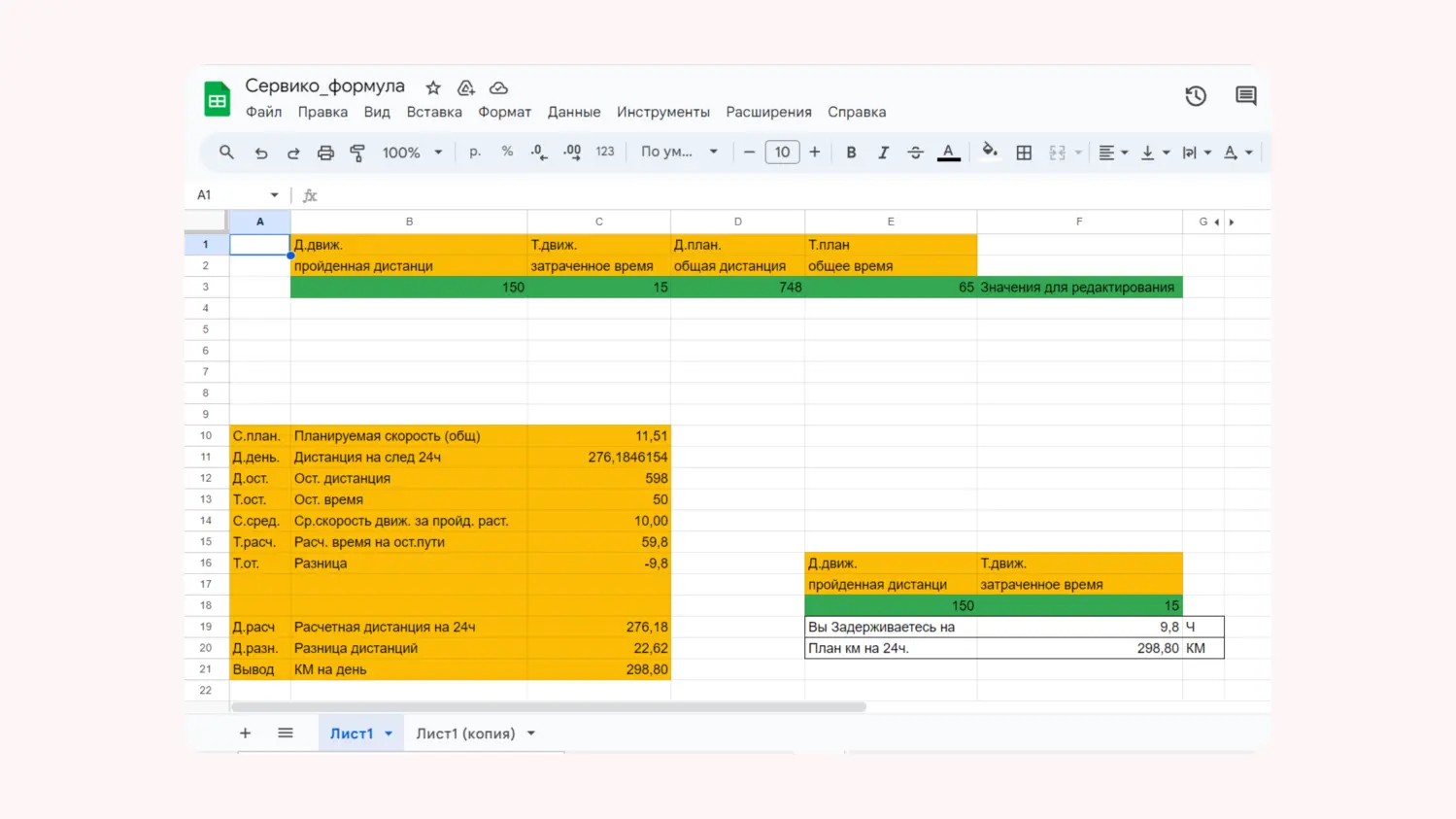This screenshot has height=819, width=1456.
Task: Open the fill color bucket
Action: point(990,152)
